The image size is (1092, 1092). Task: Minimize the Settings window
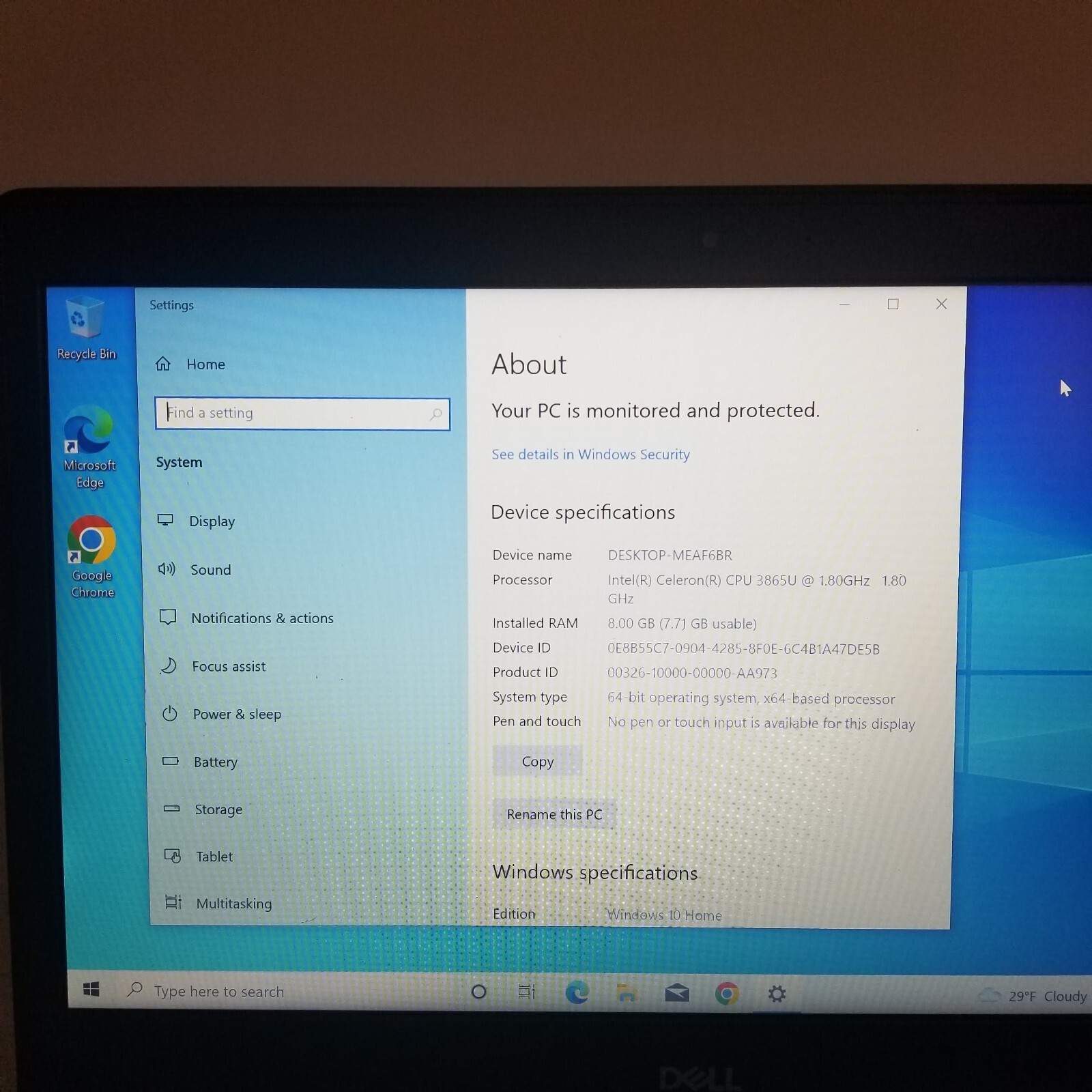[844, 304]
